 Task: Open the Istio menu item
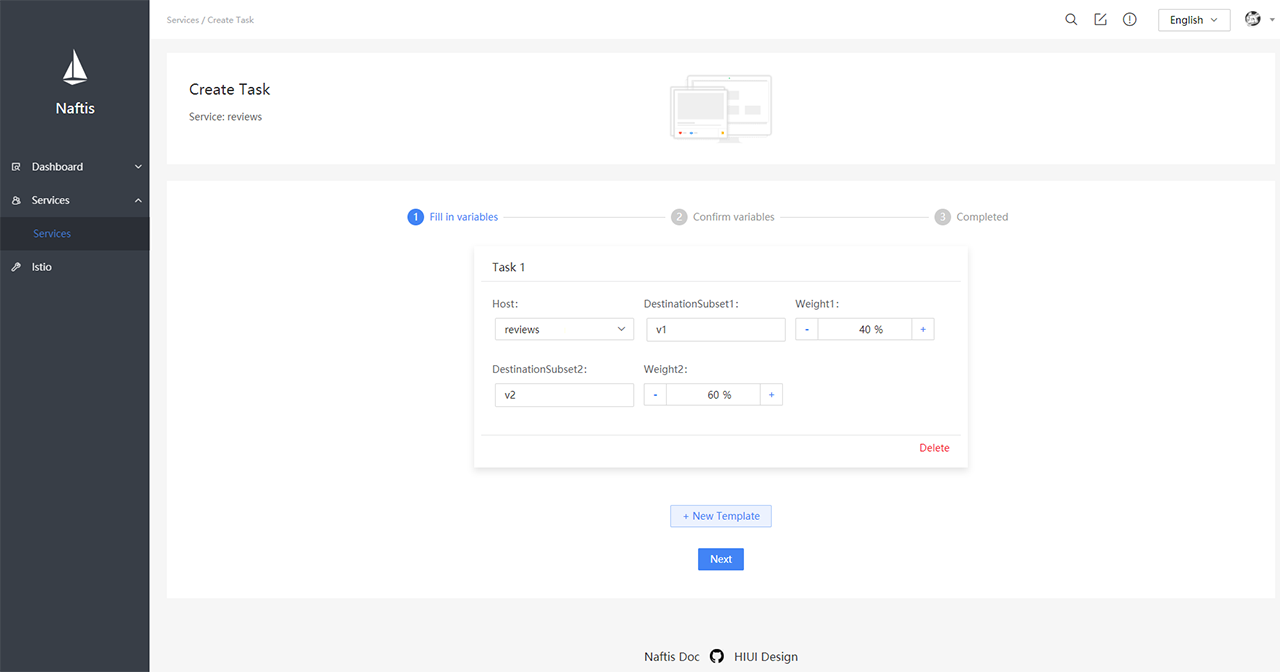tap(40, 266)
